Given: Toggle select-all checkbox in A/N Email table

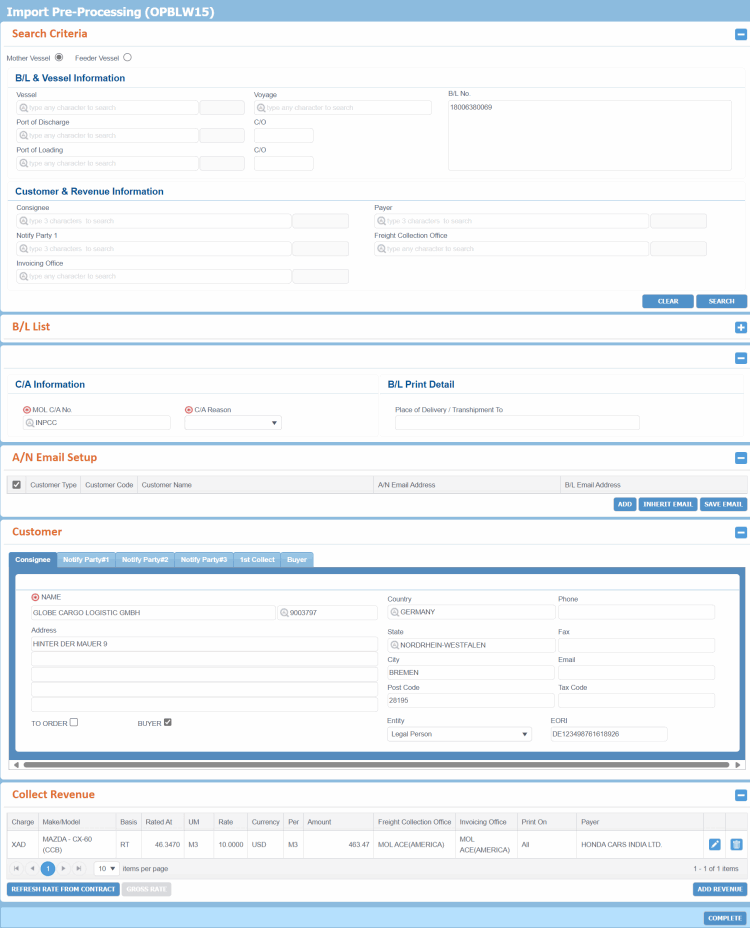Looking at the screenshot, I should (17, 485).
